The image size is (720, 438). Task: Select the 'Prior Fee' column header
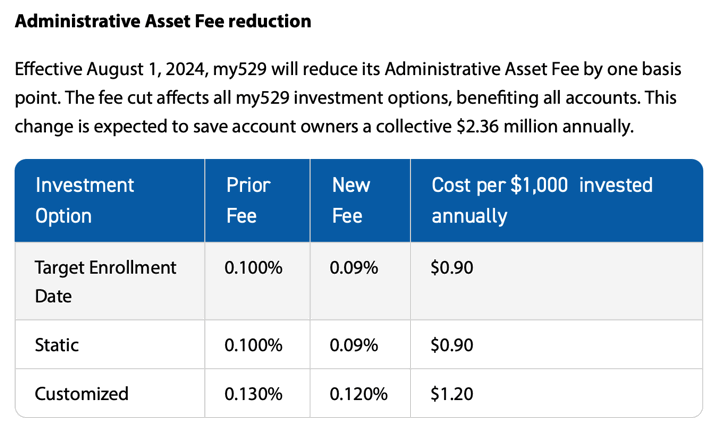[248, 200]
